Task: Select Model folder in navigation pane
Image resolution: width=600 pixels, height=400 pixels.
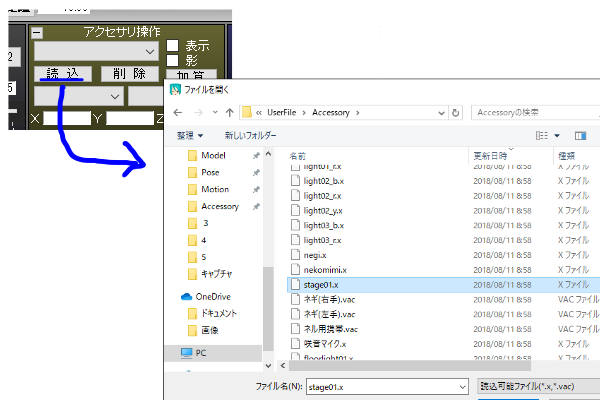Action: (x=213, y=155)
